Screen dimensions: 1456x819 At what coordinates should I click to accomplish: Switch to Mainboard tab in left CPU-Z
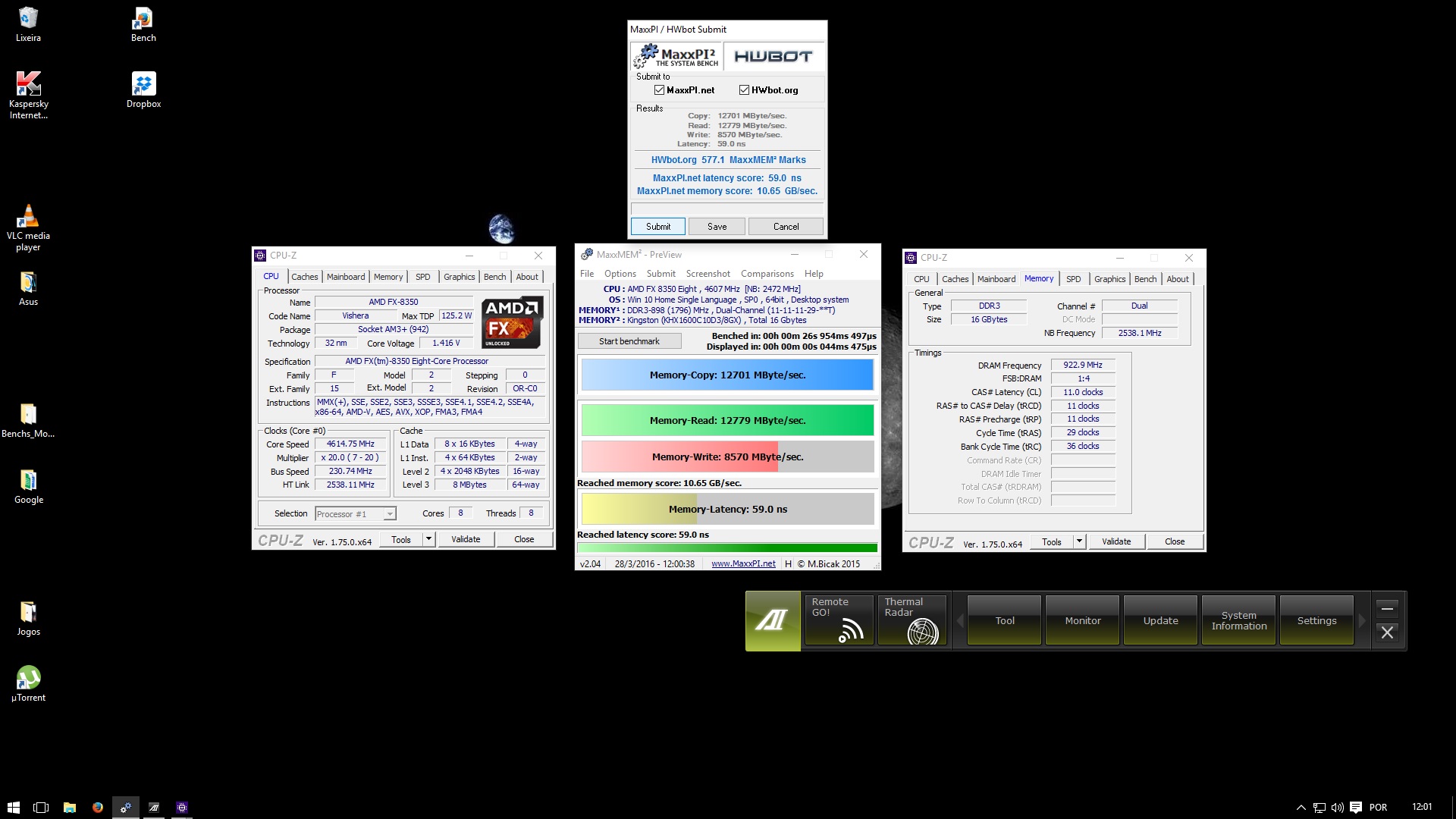pyautogui.click(x=346, y=277)
